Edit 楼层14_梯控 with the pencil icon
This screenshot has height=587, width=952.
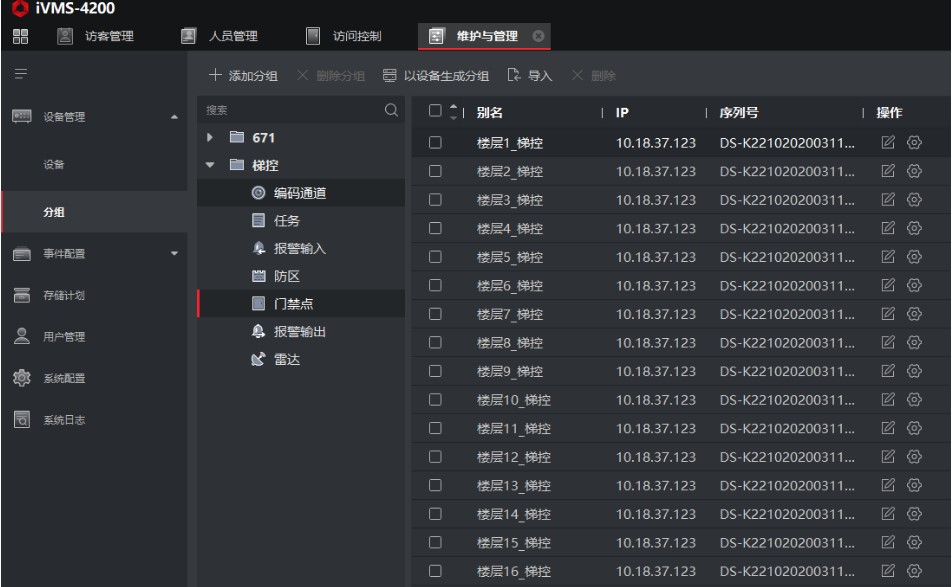click(x=888, y=514)
